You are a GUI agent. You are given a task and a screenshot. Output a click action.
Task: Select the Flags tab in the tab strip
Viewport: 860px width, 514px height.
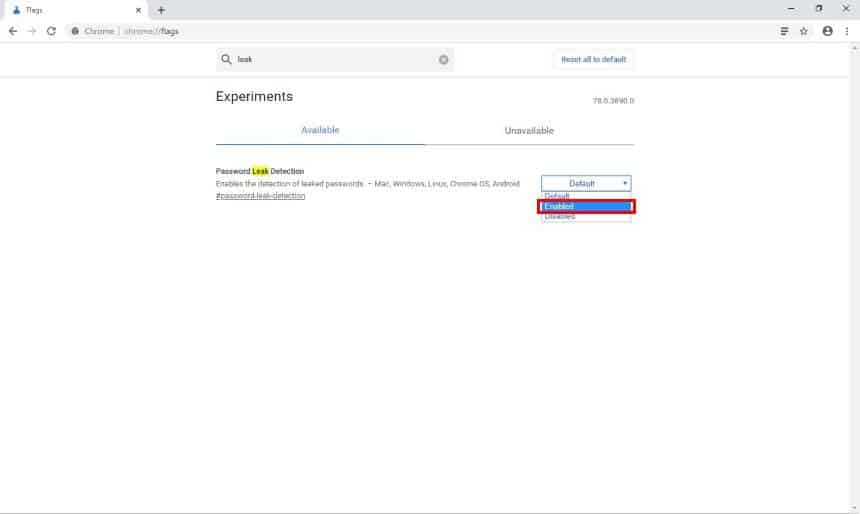click(74, 10)
